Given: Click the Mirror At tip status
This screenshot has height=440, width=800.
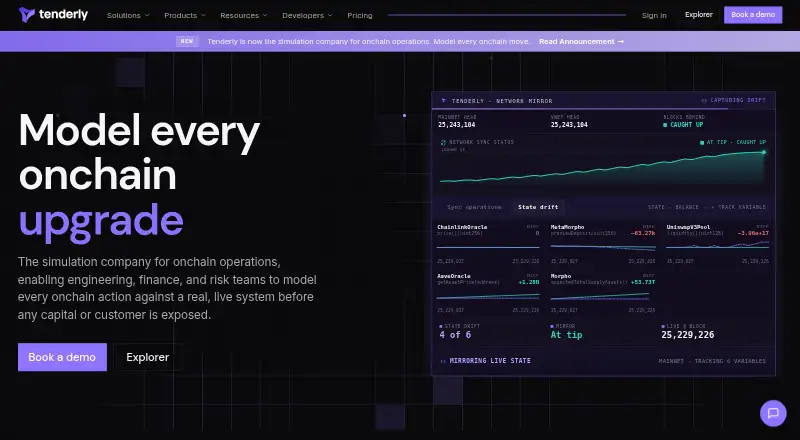Looking at the screenshot, I should point(566,335).
